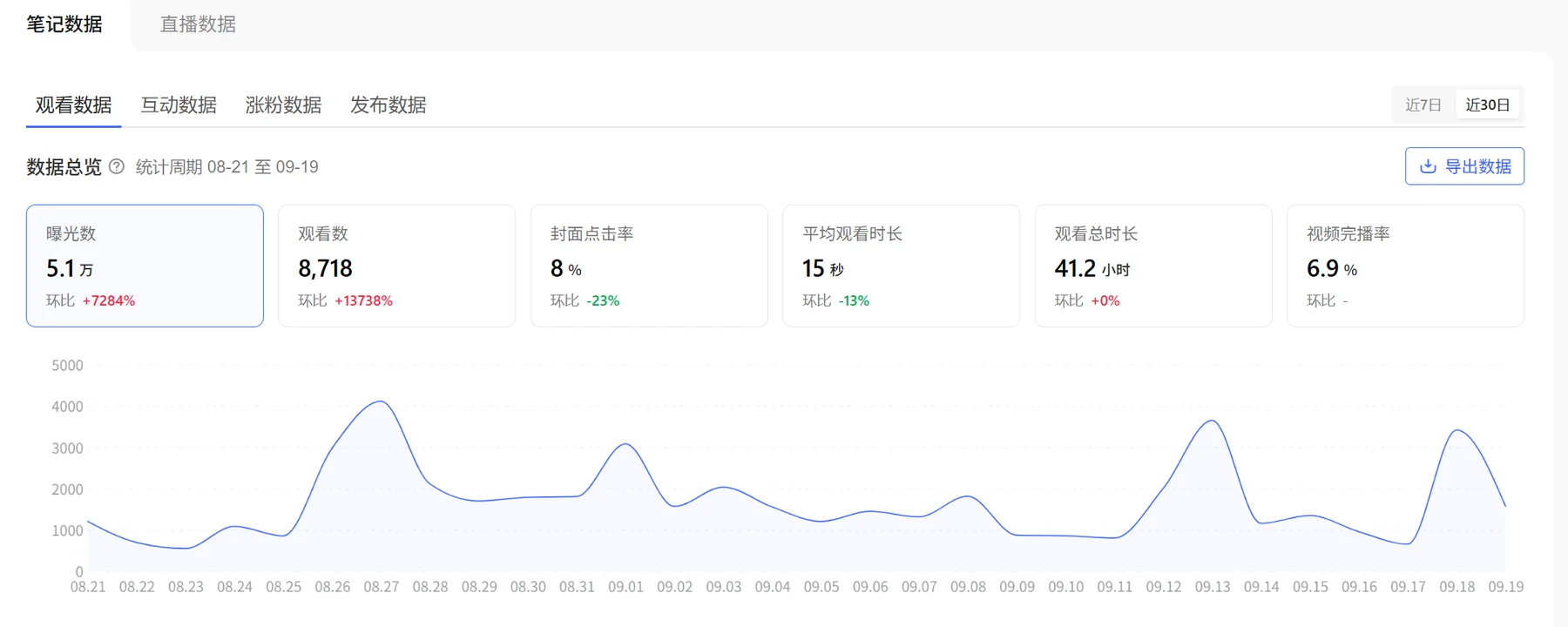
Task: Click the 统计周期 08-21 至 09-19 text
Action: tap(227, 166)
